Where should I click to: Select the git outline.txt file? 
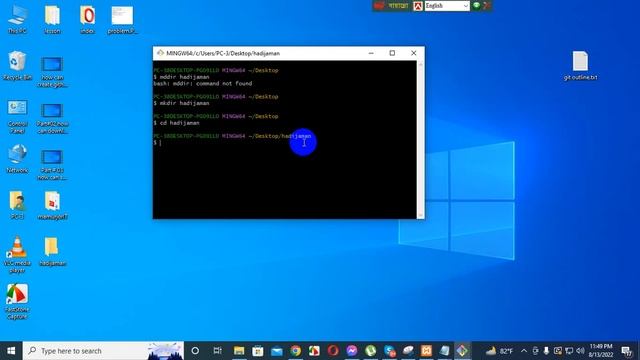click(x=580, y=65)
